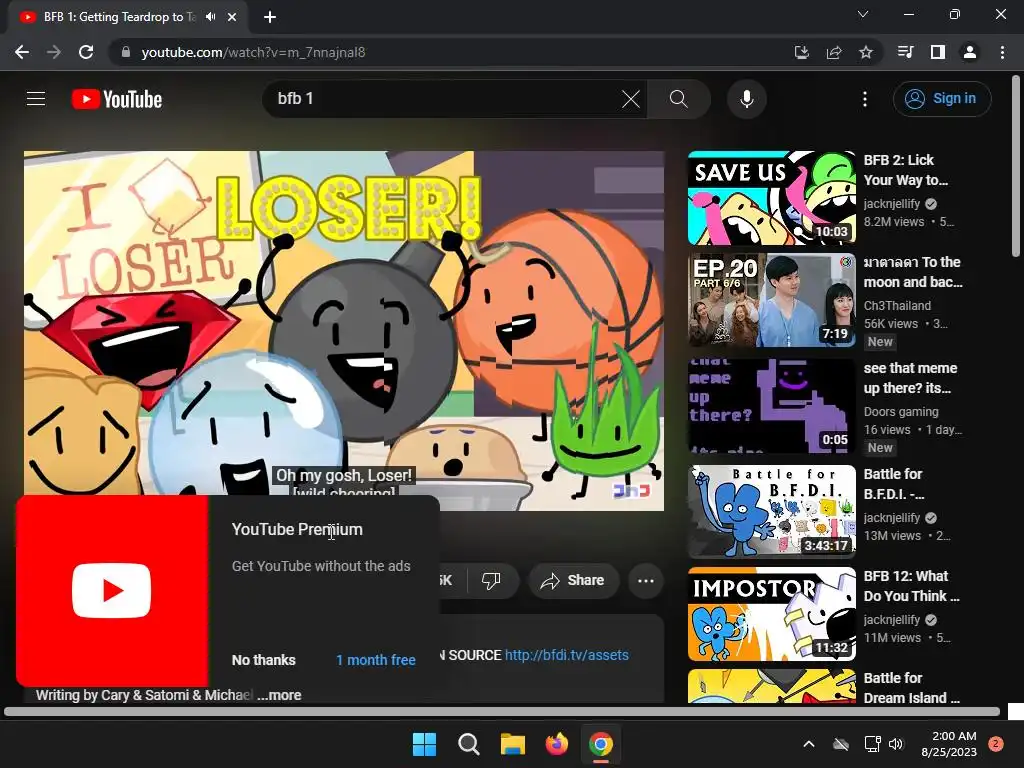The image size is (1024, 768).
Task: Open Windows taskbar search
Action: click(468, 744)
